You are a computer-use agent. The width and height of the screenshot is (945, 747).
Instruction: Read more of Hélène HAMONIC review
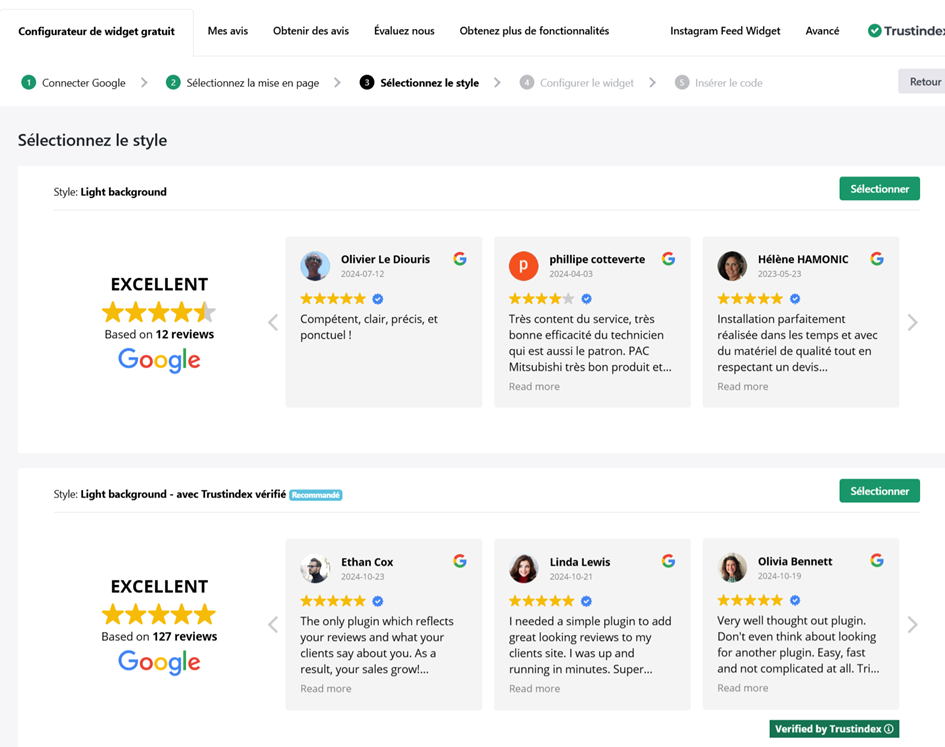point(742,386)
